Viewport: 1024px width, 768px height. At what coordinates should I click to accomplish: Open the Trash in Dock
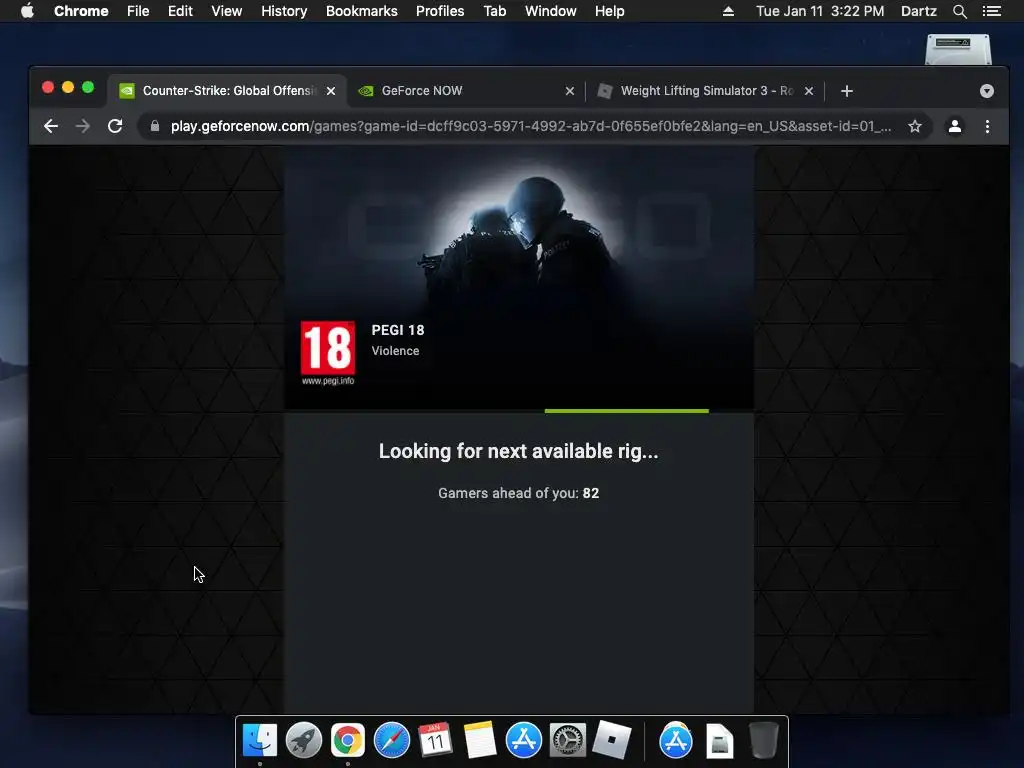[763, 741]
